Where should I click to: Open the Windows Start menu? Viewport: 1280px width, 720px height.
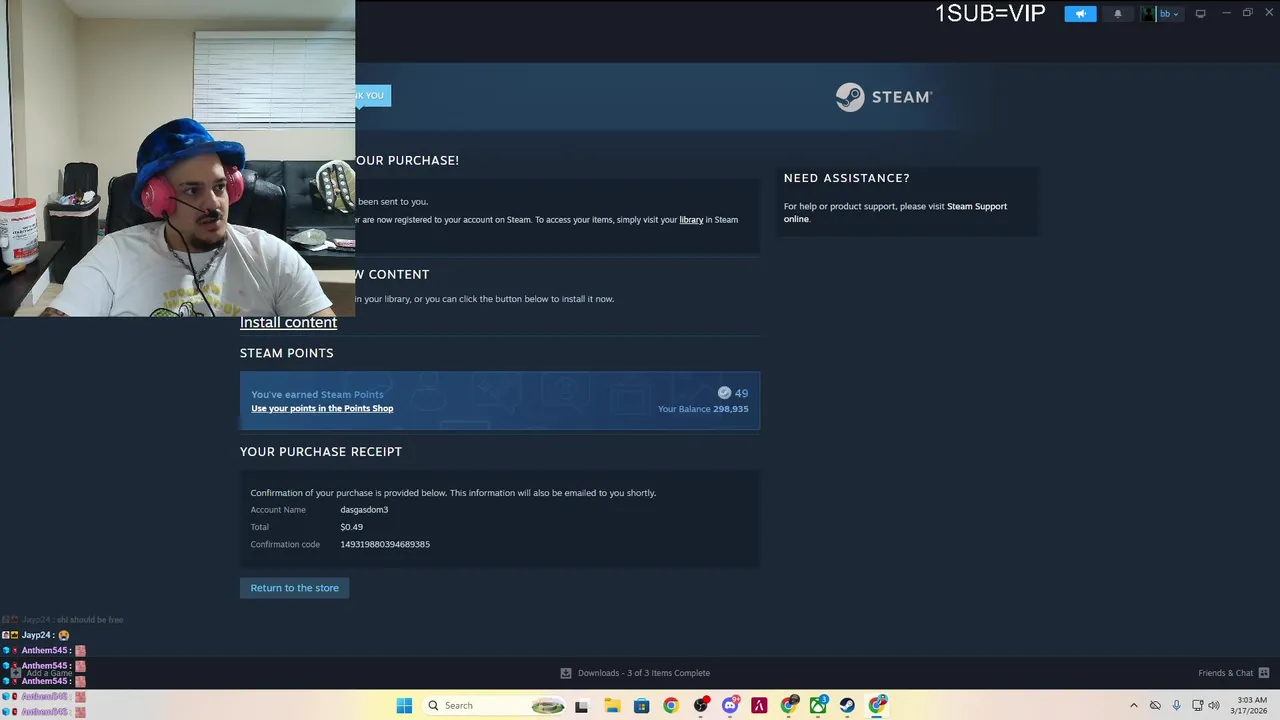pos(404,705)
